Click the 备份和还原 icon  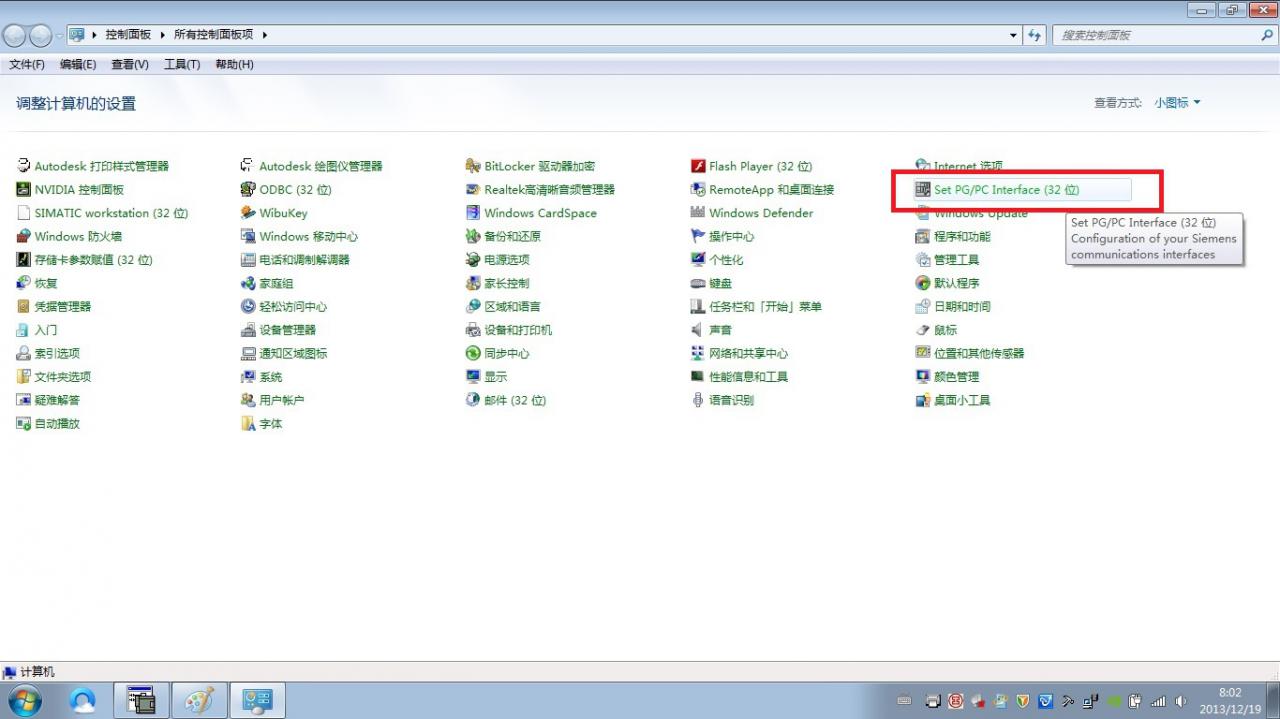point(474,236)
